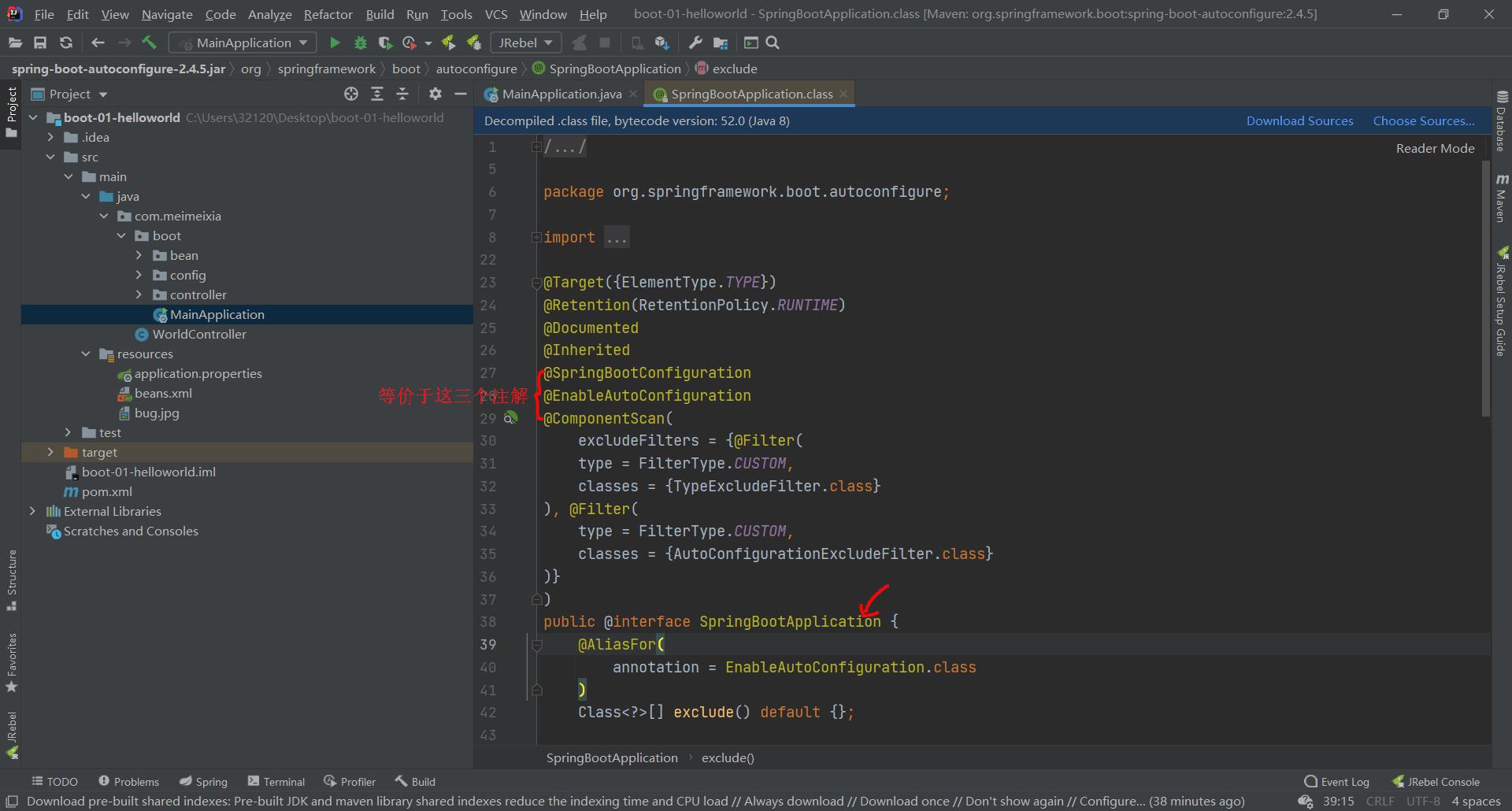1512x811 pixels.
Task: Click the autoconfigure breadcrumb segment
Action: pyautogui.click(x=476, y=69)
